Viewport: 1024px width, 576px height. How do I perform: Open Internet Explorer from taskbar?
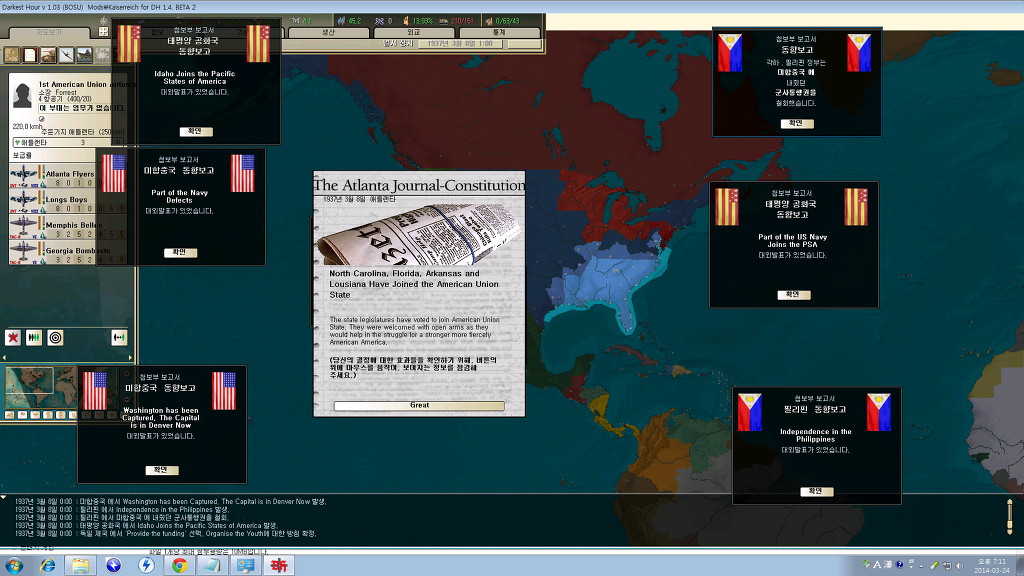pyautogui.click(x=48, y=566)
